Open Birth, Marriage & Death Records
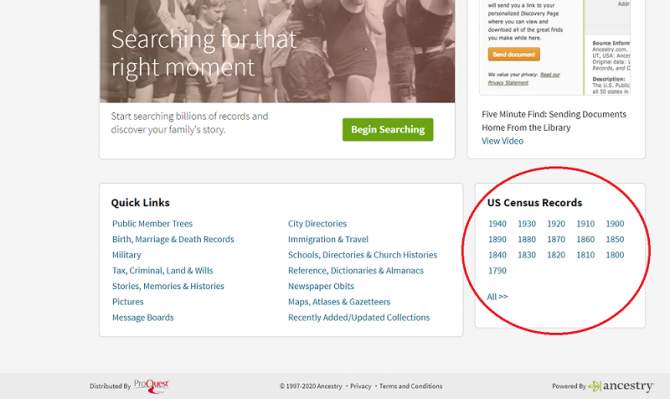The image size is (670, 399). tap(173, 239)
